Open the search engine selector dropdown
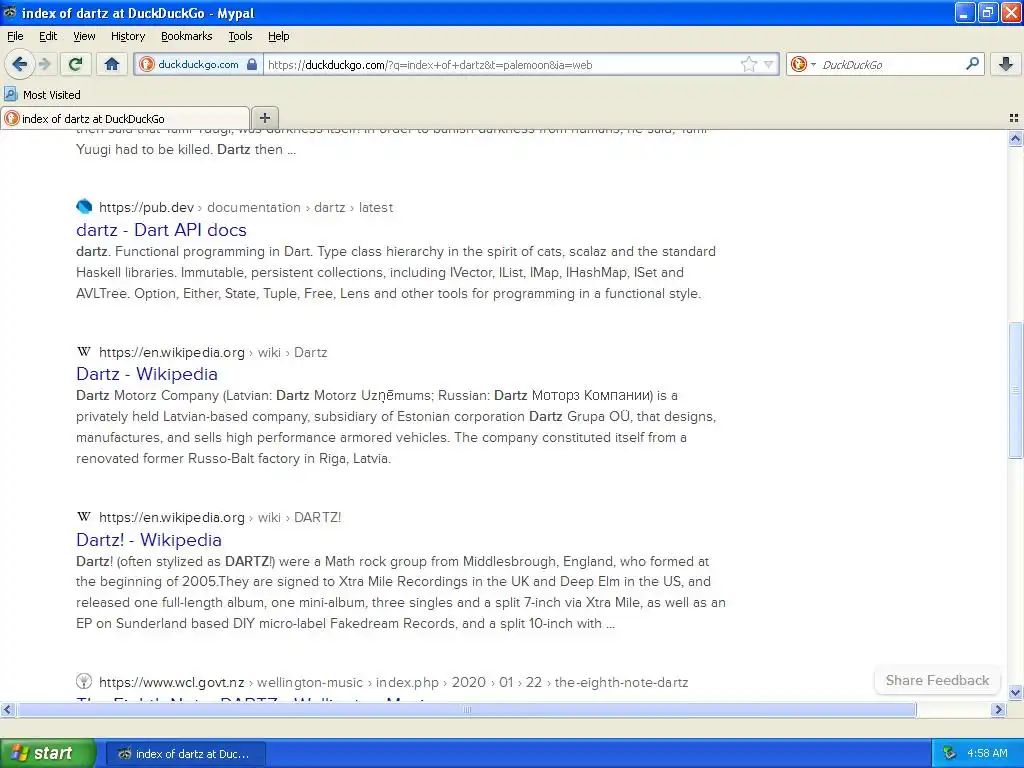Screen dimensions: 1024x768 pyautogui.click(x=803, y=64)
